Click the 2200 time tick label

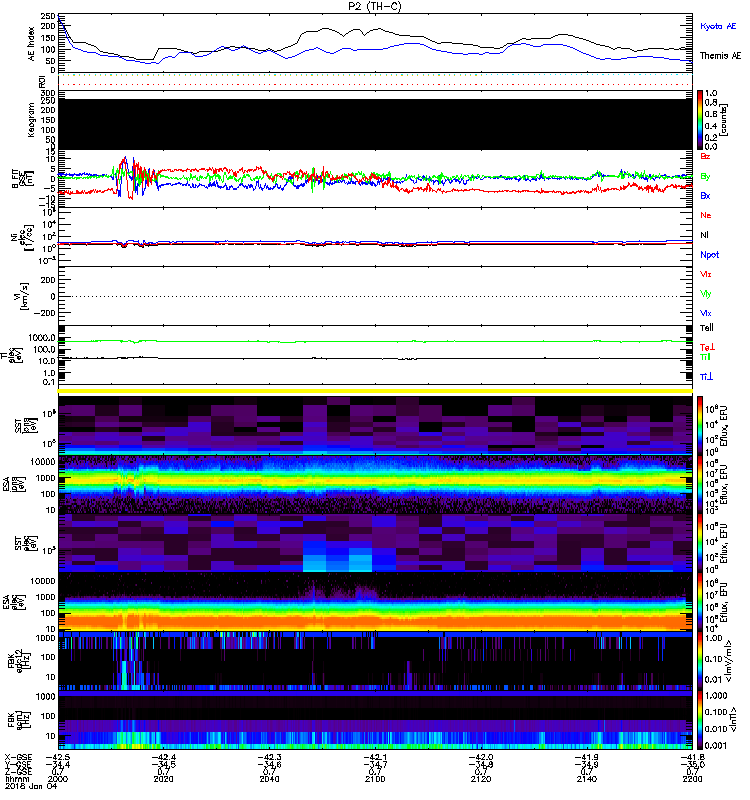point(692,779)
